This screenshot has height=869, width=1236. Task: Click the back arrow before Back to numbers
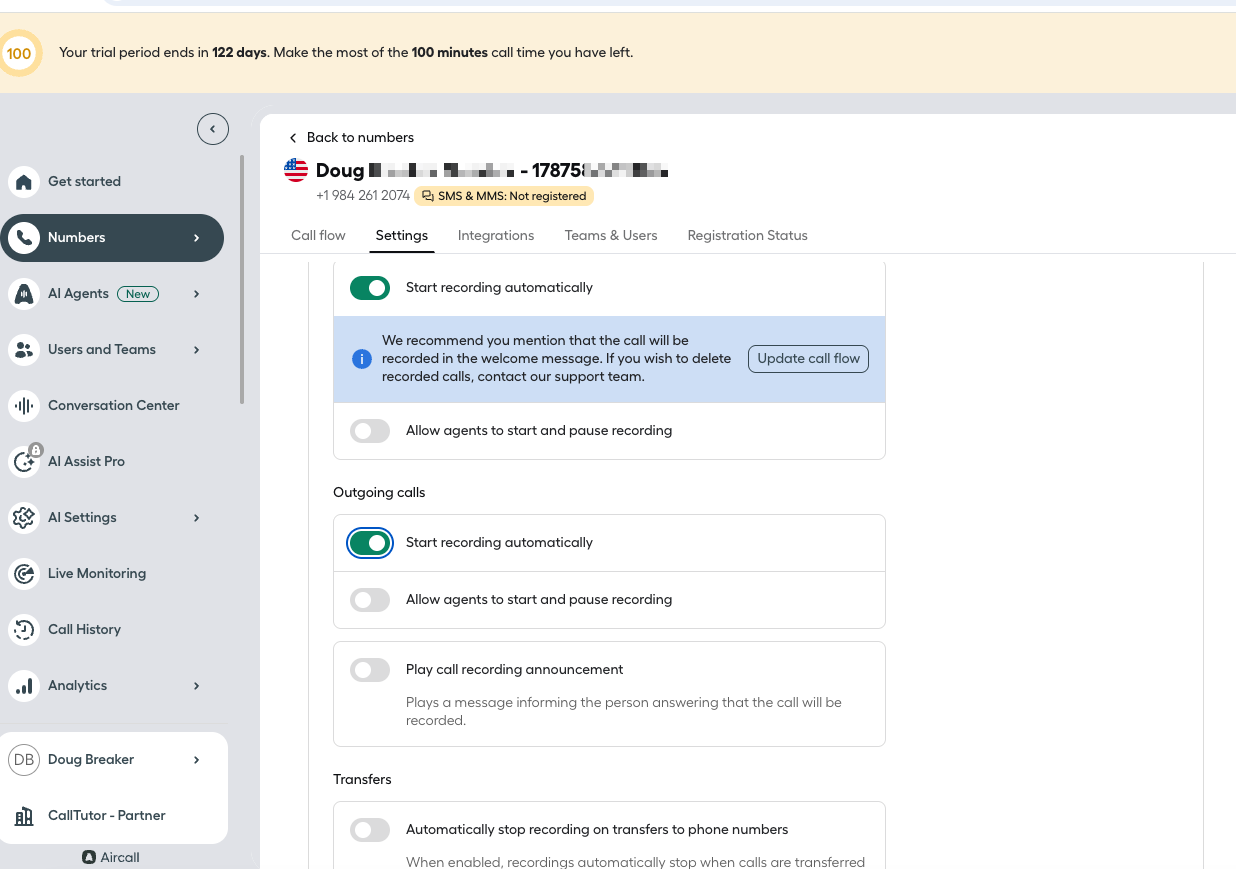point(293,138)
